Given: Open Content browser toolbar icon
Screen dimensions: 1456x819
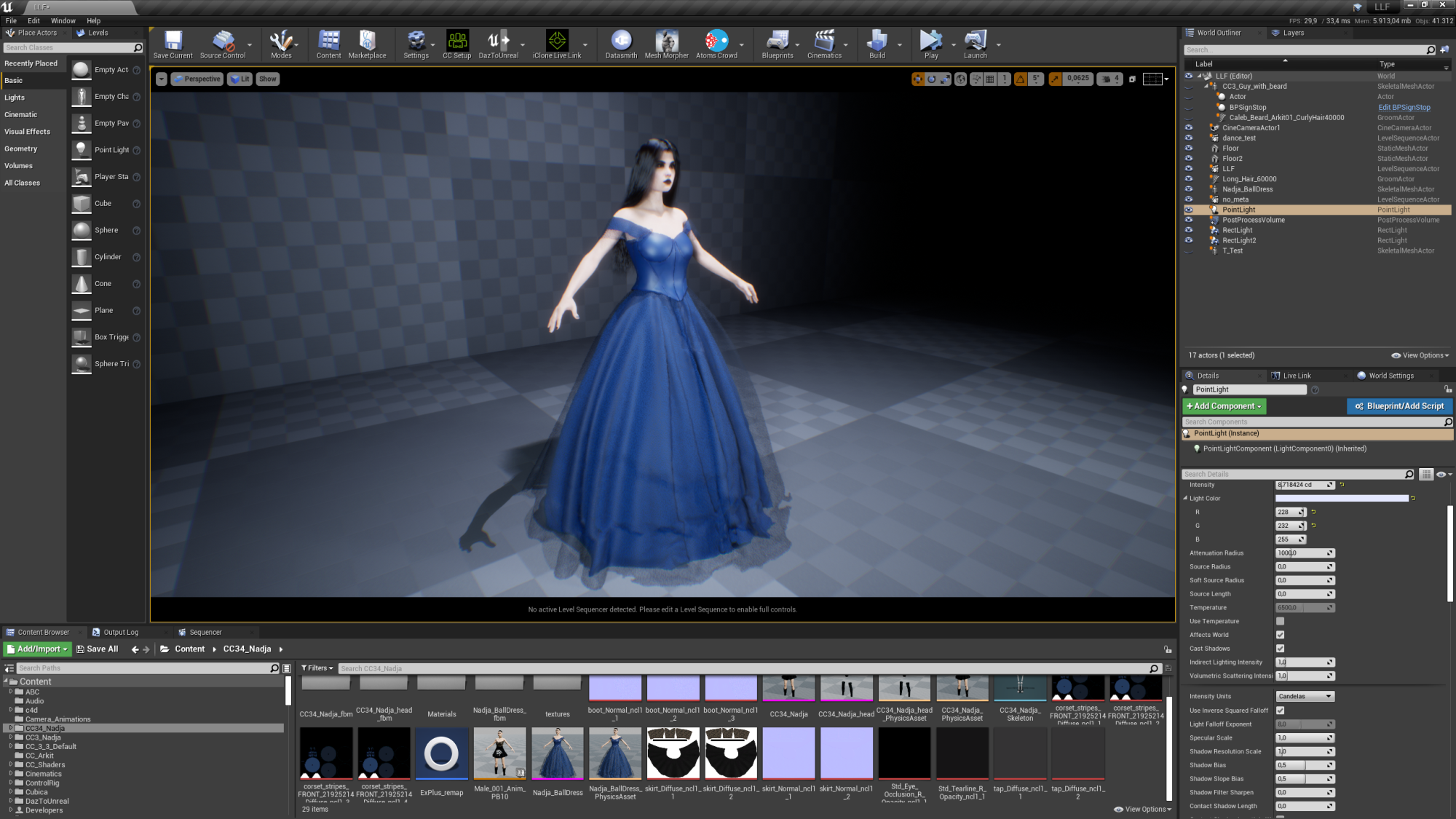Looking at the screenshot, I should pyautogui.click(x=328, y=44).
